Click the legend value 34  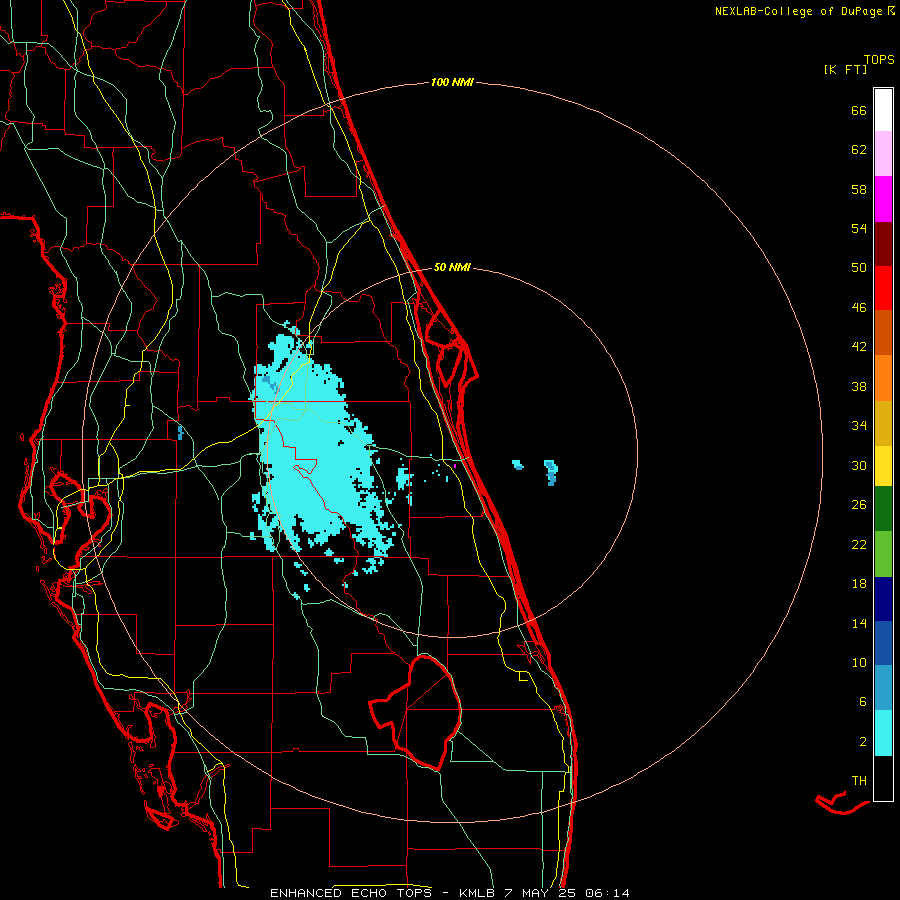[x=859, y=425]
